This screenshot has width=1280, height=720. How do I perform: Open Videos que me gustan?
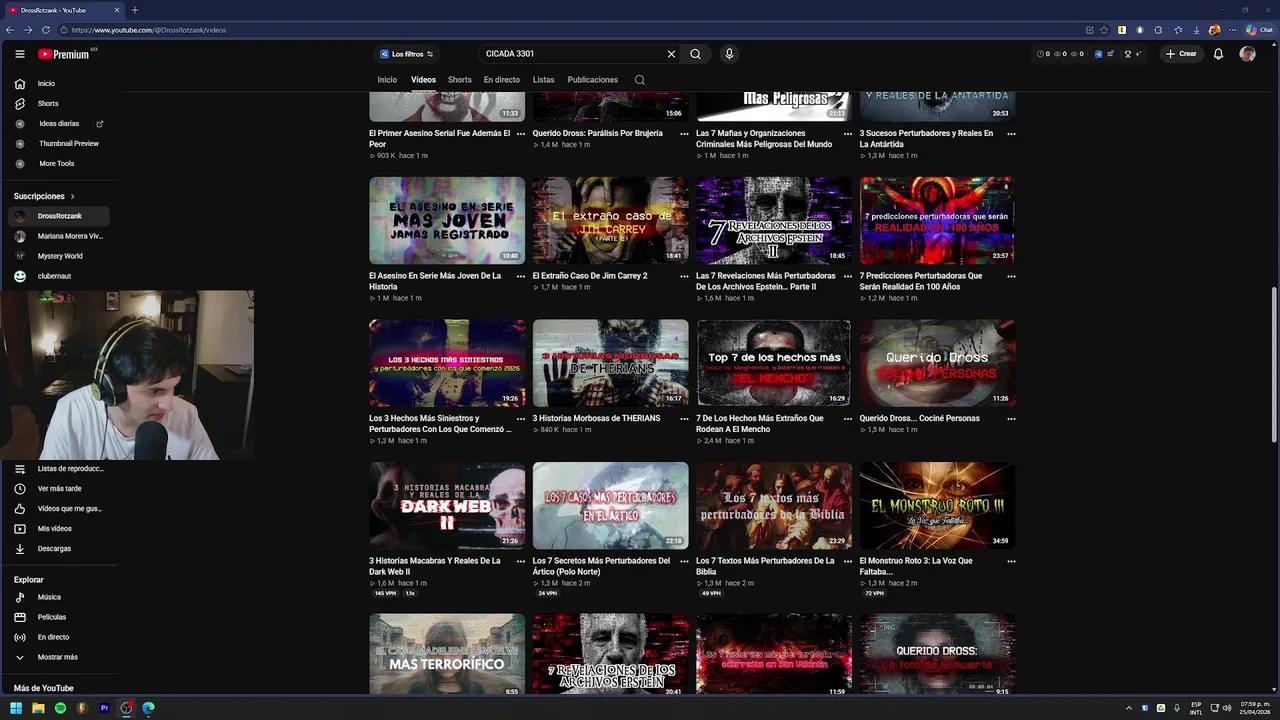click(x=60, y=509)
